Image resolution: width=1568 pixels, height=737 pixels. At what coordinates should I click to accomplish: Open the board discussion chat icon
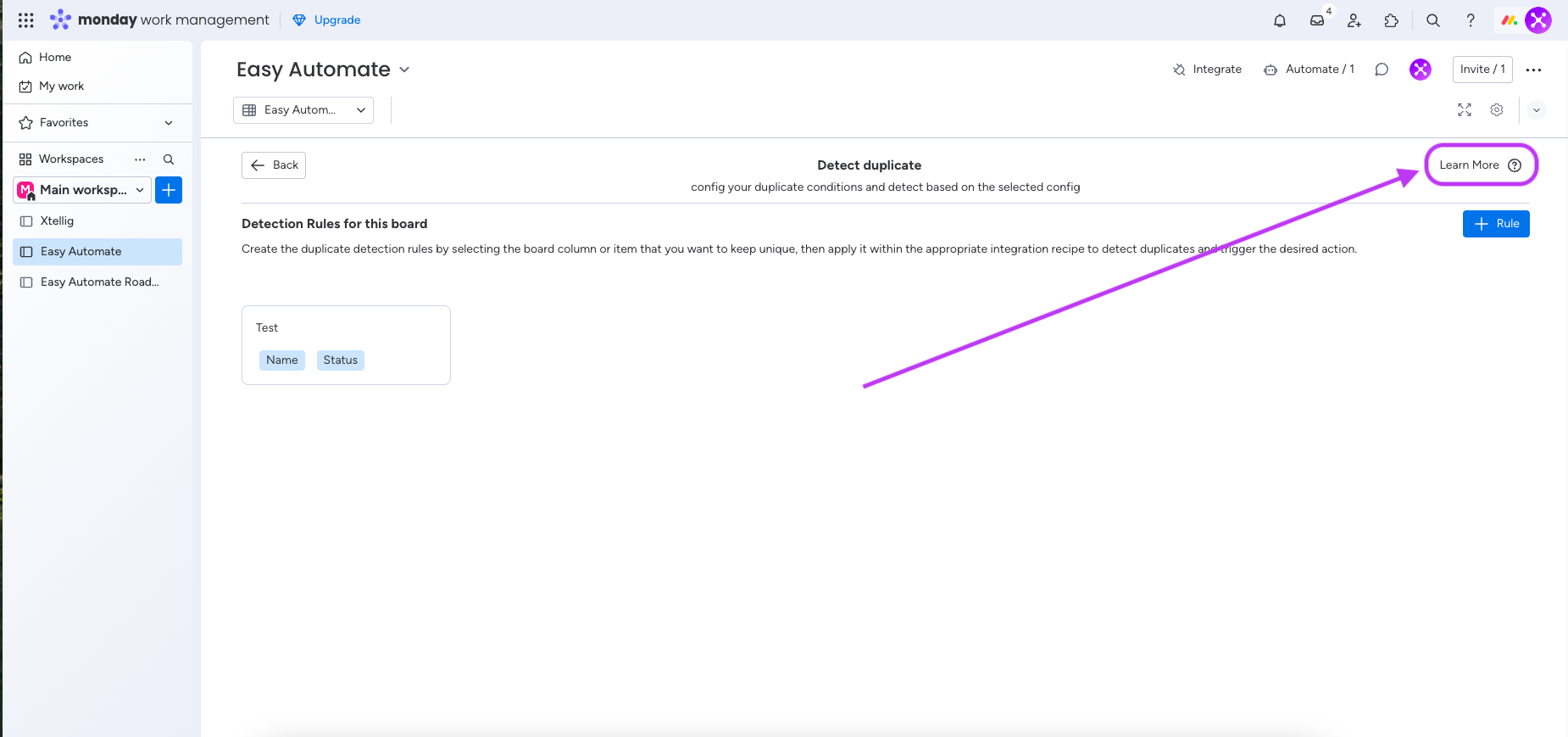(1382, 70)
